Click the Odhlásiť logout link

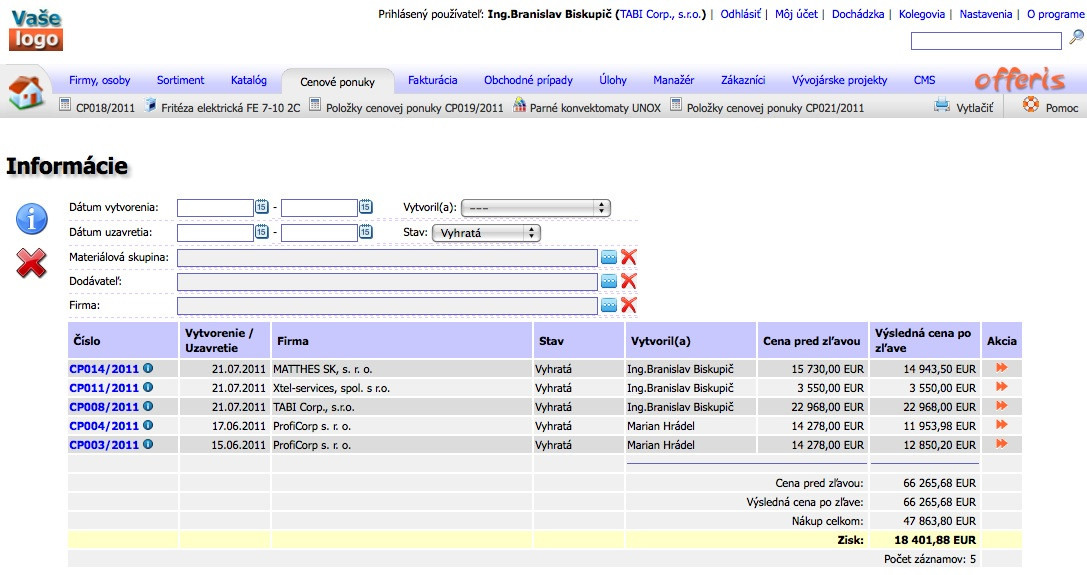click(x=740, y=14)
